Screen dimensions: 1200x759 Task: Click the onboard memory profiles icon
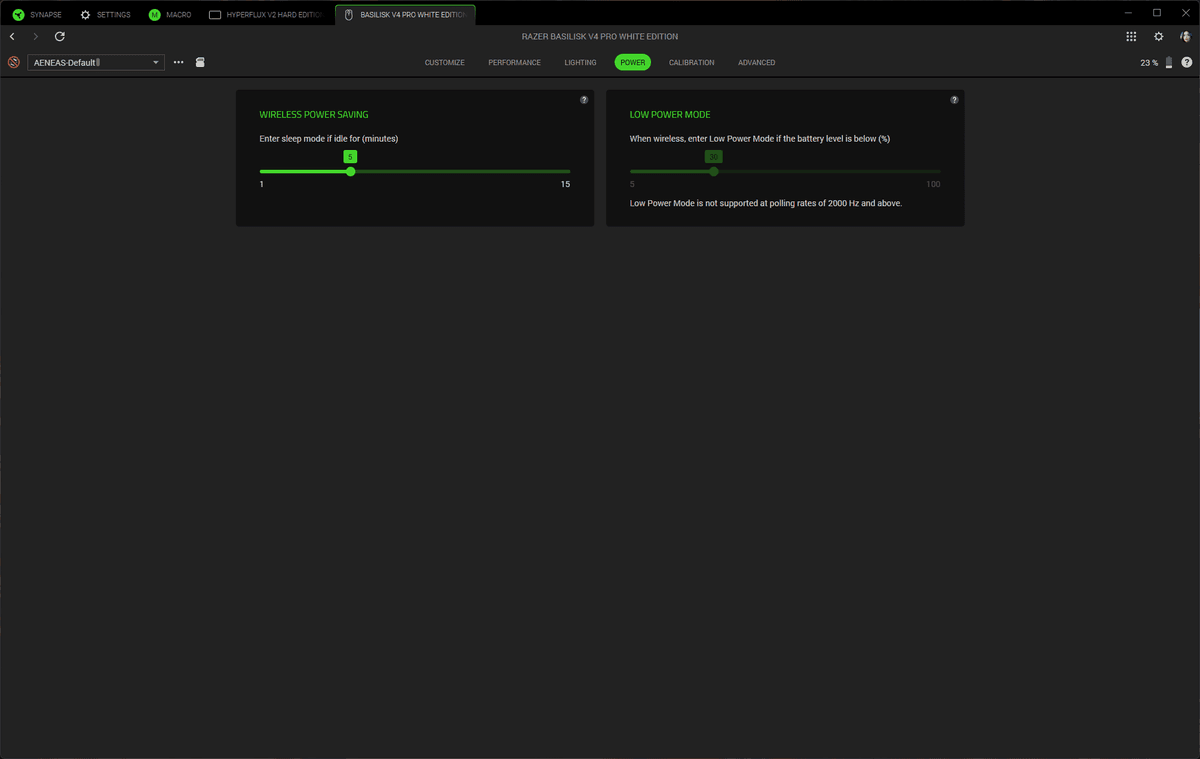coord(200,62)
